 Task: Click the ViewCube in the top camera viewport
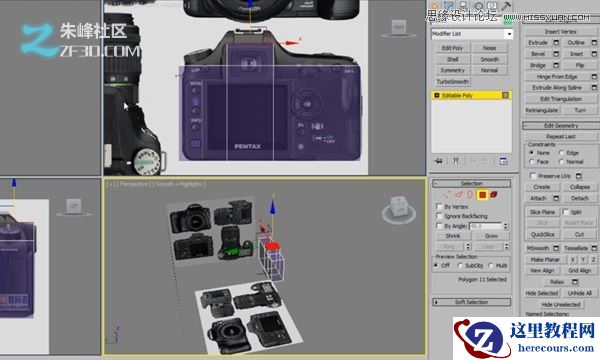[x=398, y=29]
